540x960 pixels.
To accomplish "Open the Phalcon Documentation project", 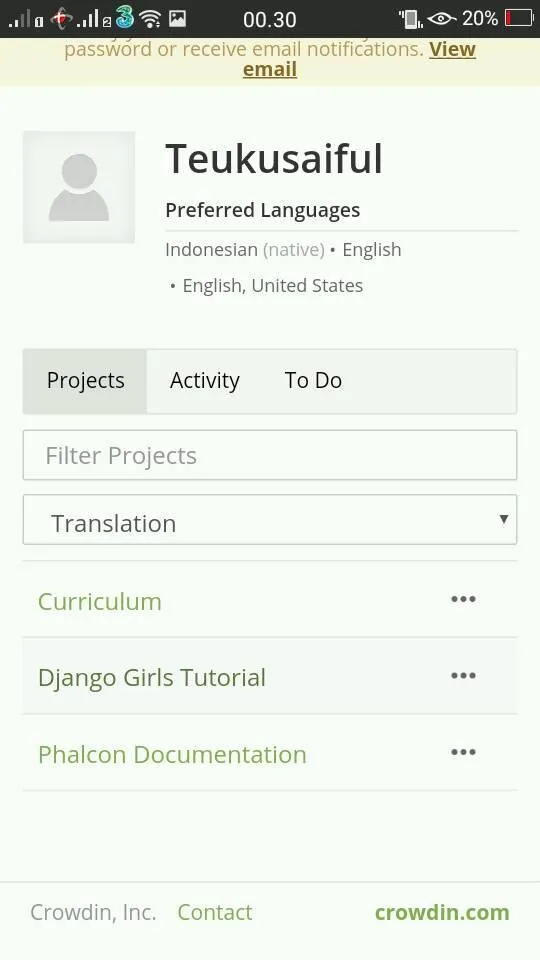I will tap(172, 754).
